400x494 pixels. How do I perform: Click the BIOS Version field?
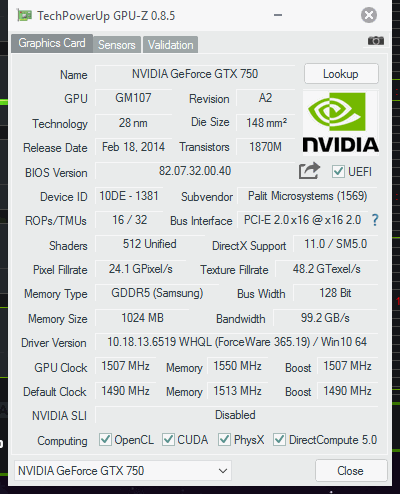click(x=195, y=171)
